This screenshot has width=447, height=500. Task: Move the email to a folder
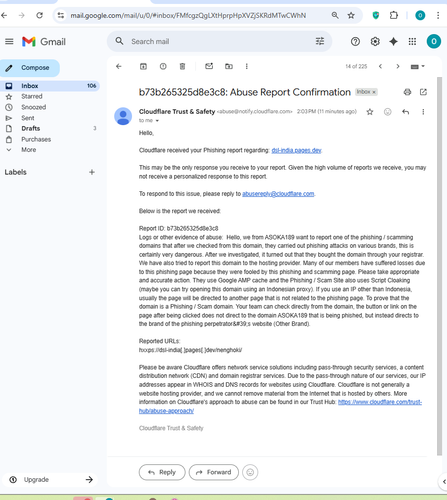tap(229, 66)
